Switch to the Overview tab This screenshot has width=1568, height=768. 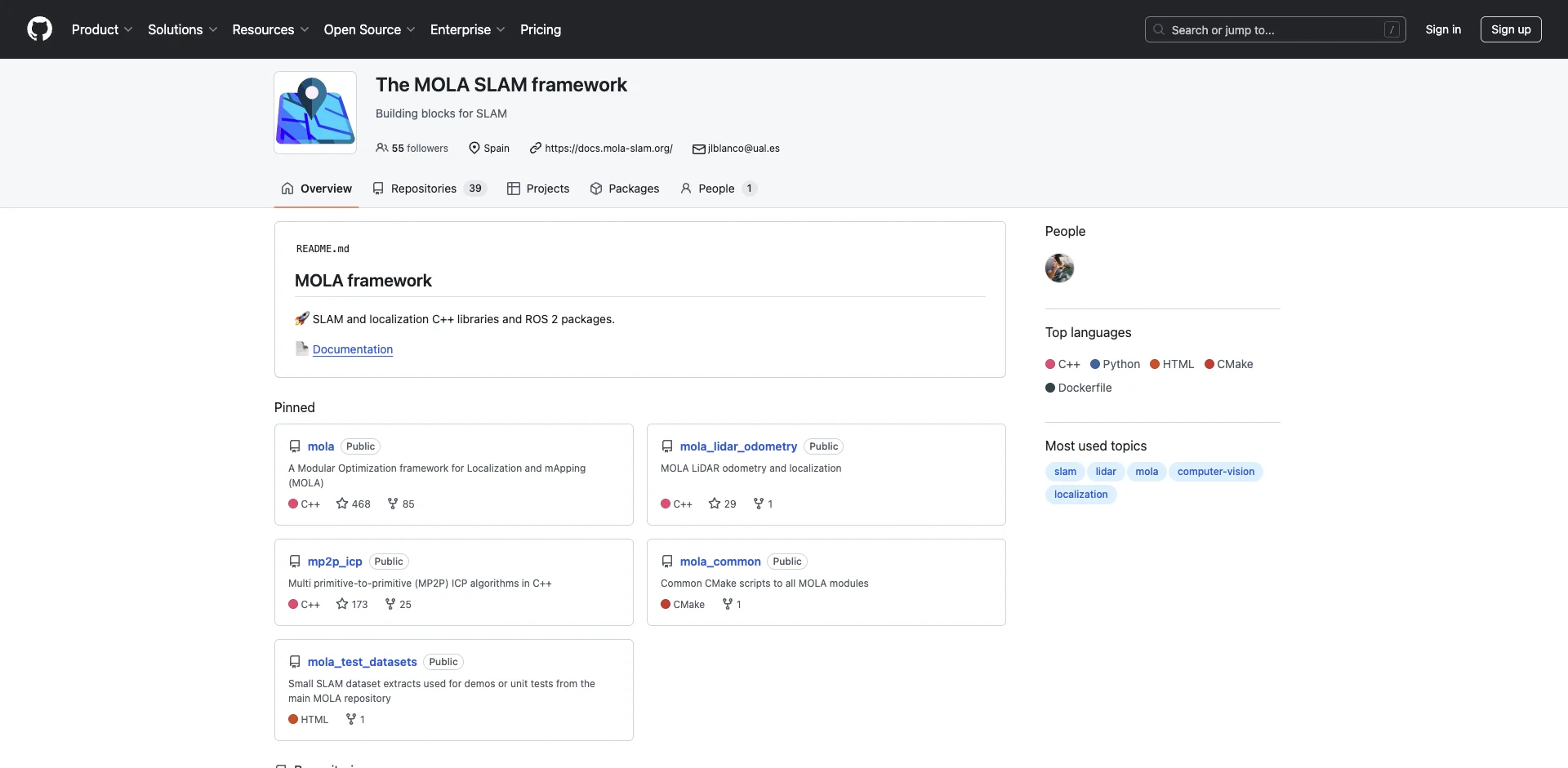[317, 189]
